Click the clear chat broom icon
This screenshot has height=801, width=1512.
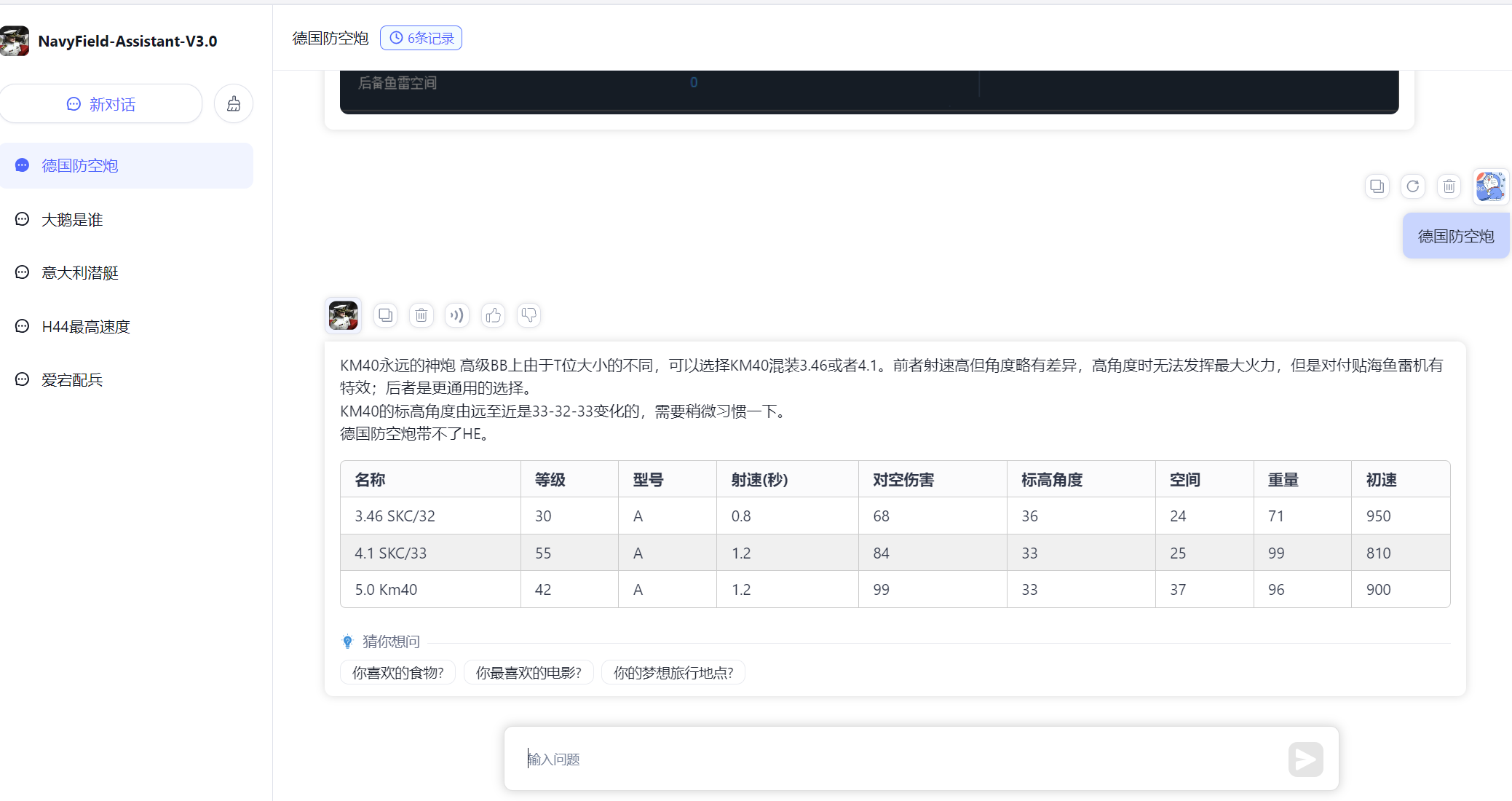pos(234,103)
